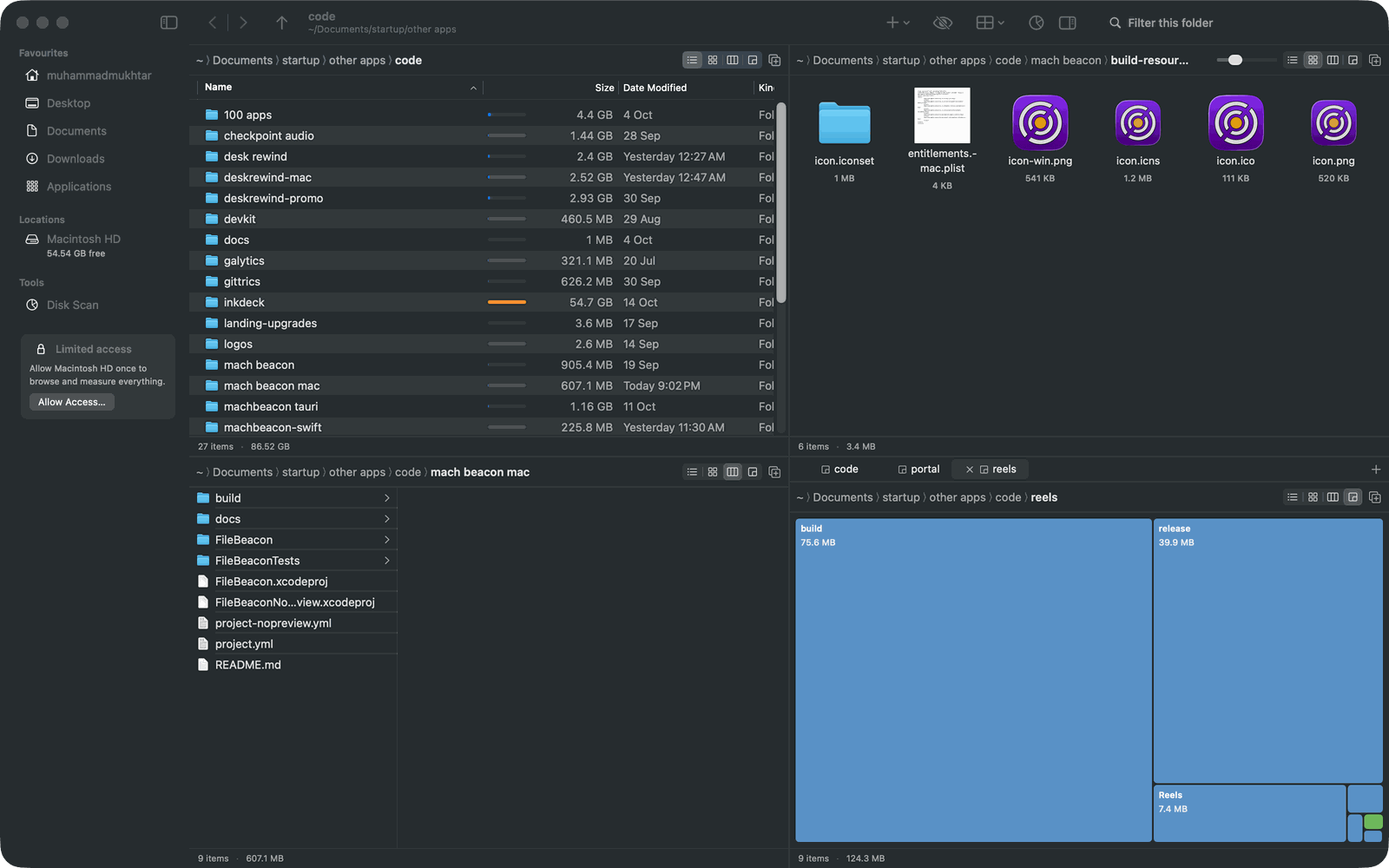Switch mach beacon mac pane to icon grid view
Screen dimensions: 1389x868
[713, 472]
